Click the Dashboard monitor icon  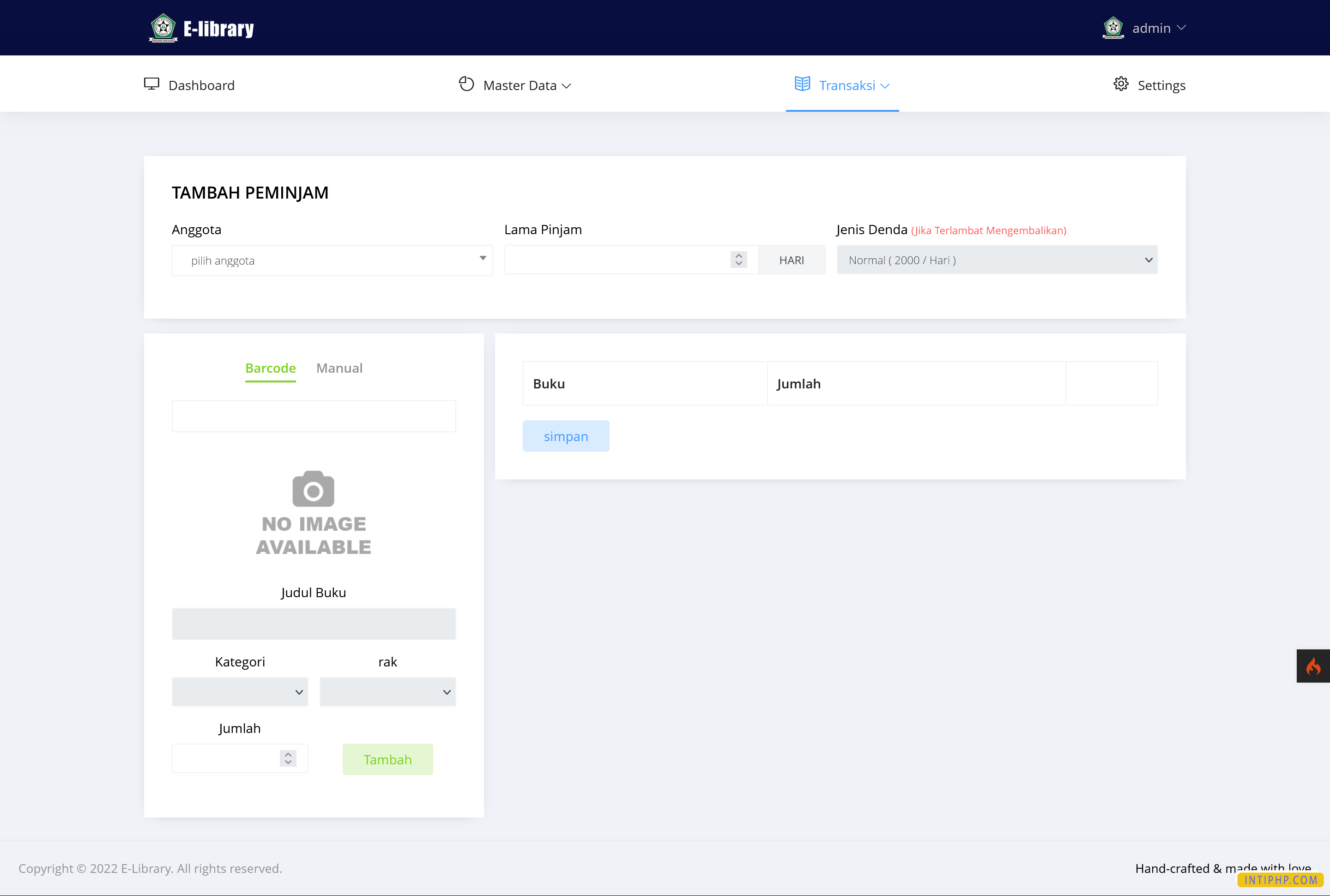coord(151,84)
